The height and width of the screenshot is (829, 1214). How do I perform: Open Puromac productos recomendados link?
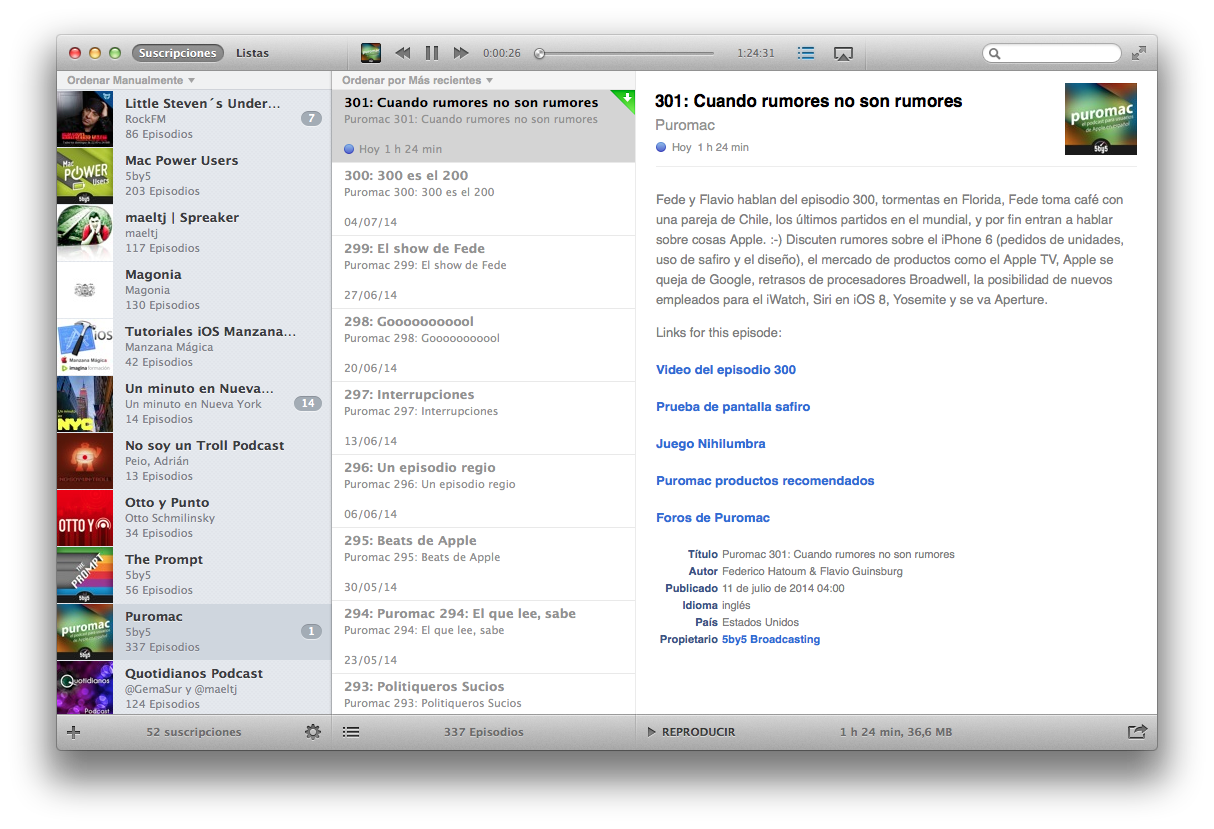coord(765,481)
